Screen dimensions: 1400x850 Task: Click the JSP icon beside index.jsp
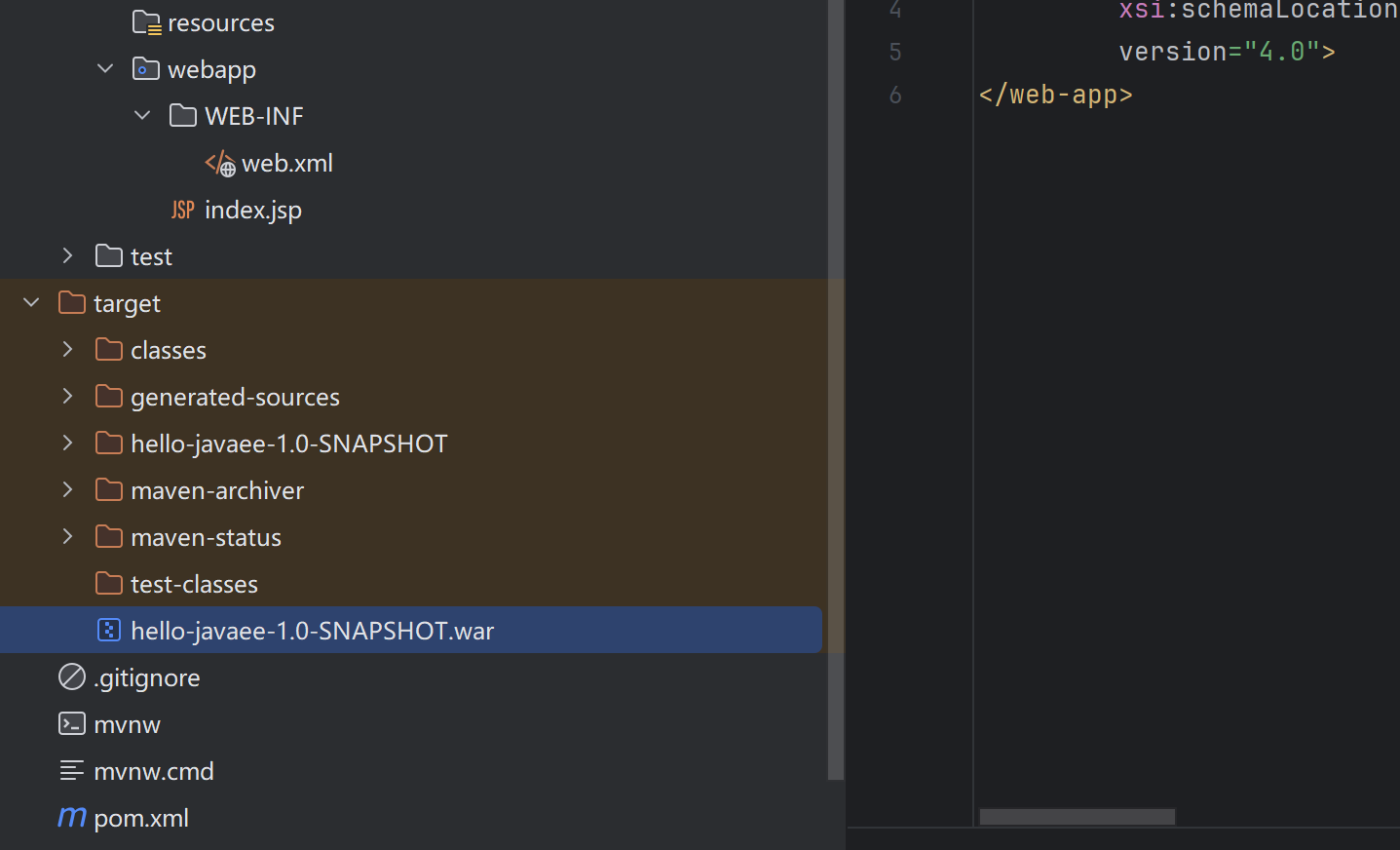(183, 210)
